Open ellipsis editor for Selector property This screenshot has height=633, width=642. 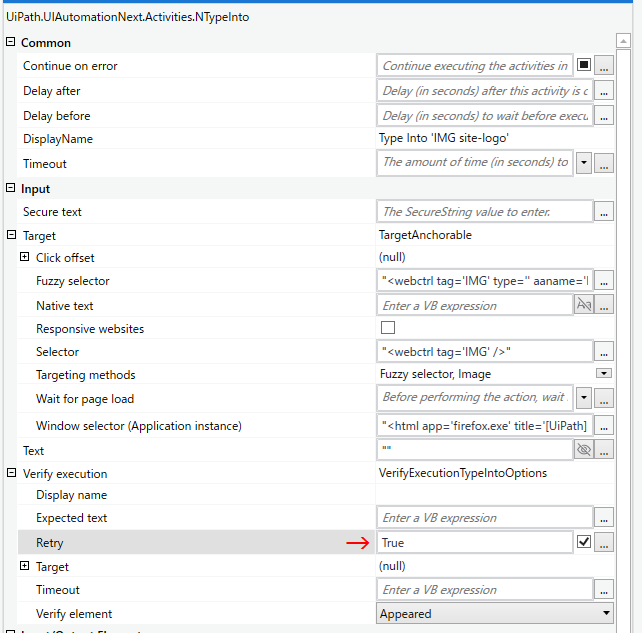pos(604,352)
